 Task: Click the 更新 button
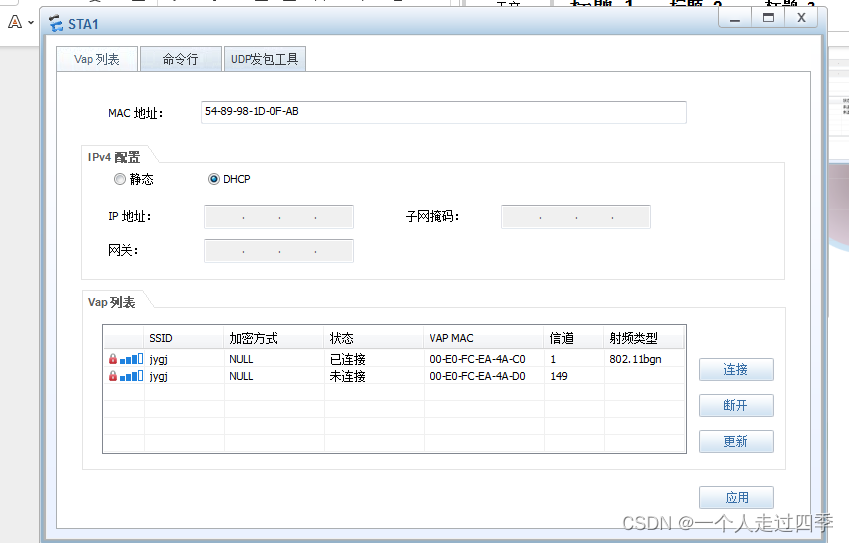[x=736, y=442]
